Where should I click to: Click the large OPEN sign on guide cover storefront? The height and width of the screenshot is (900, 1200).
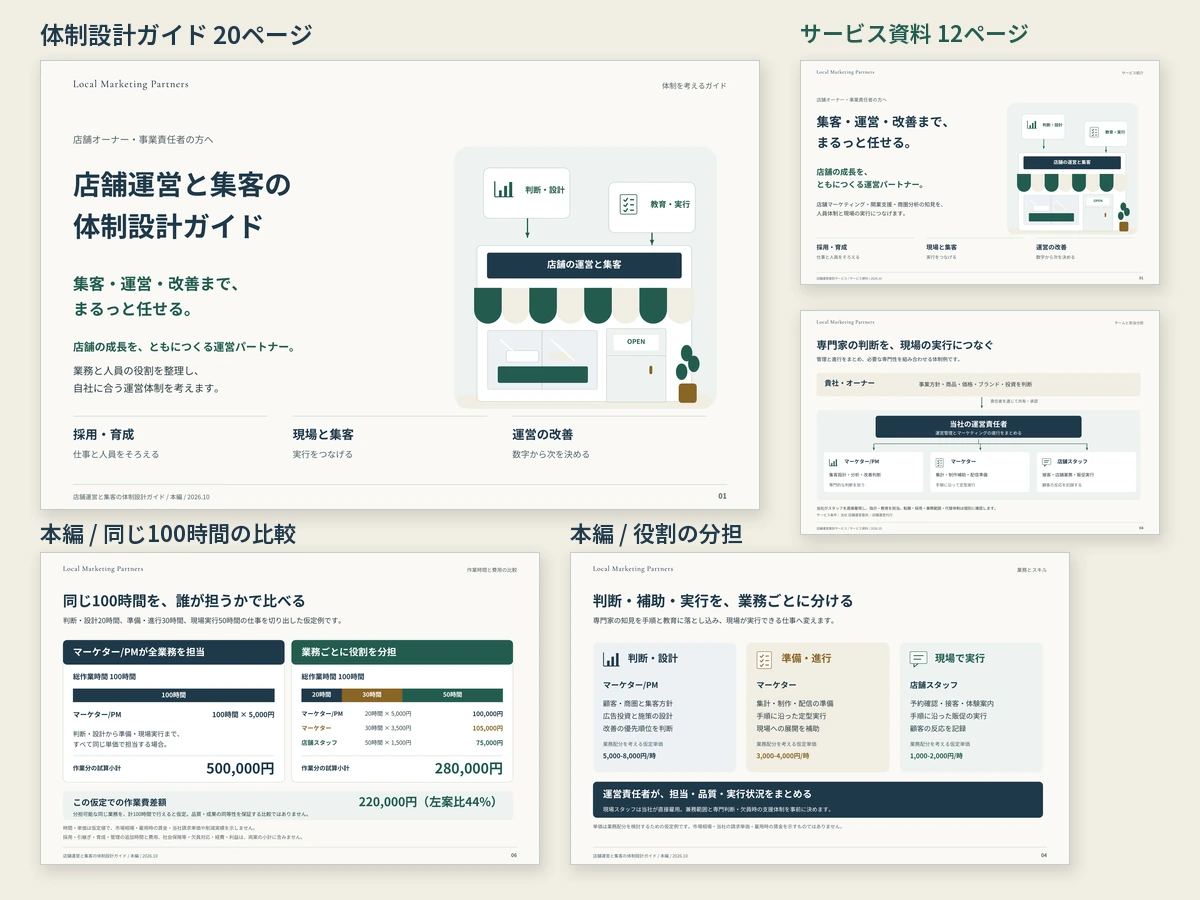coord(636,342)
